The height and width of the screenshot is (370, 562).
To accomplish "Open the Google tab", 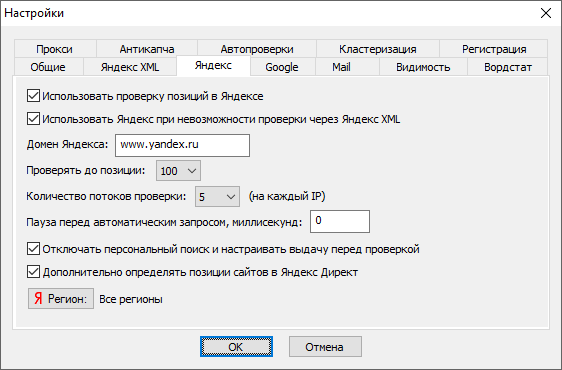I will 282,67.
